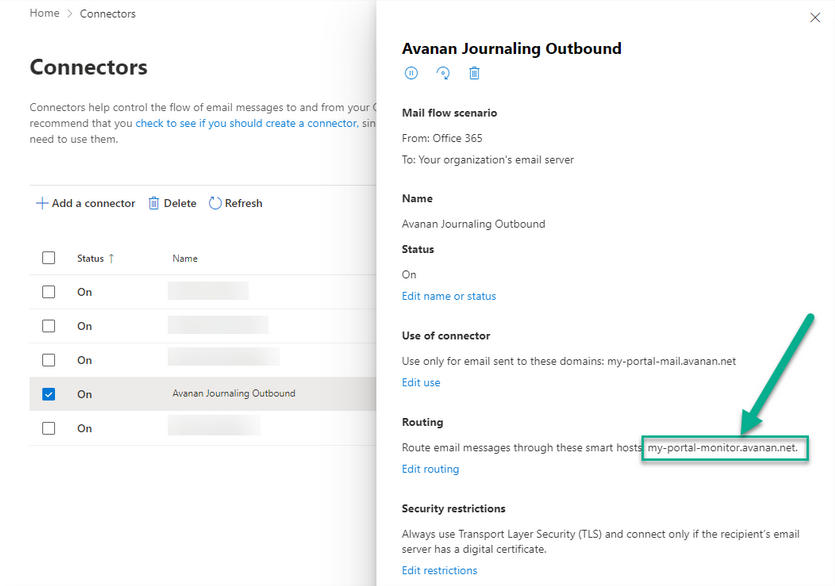Check the first connector row checkbox
This screenshot has width=835, height=586.
[48, 292]
